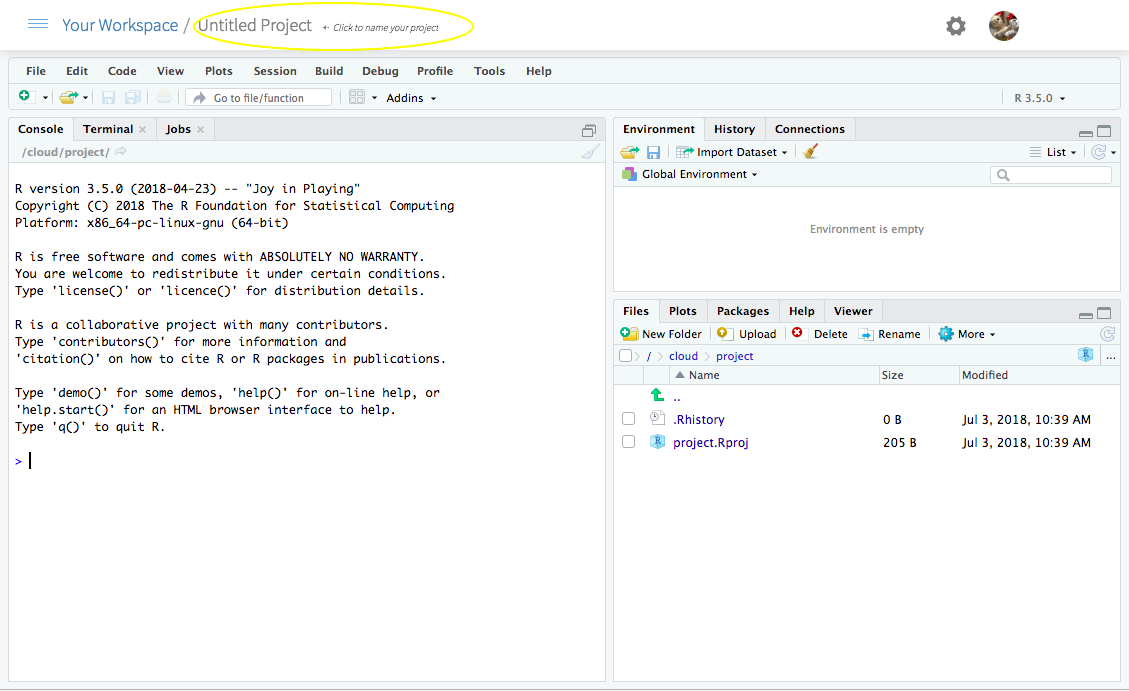Create a New Folder in the Files pane

661,333
